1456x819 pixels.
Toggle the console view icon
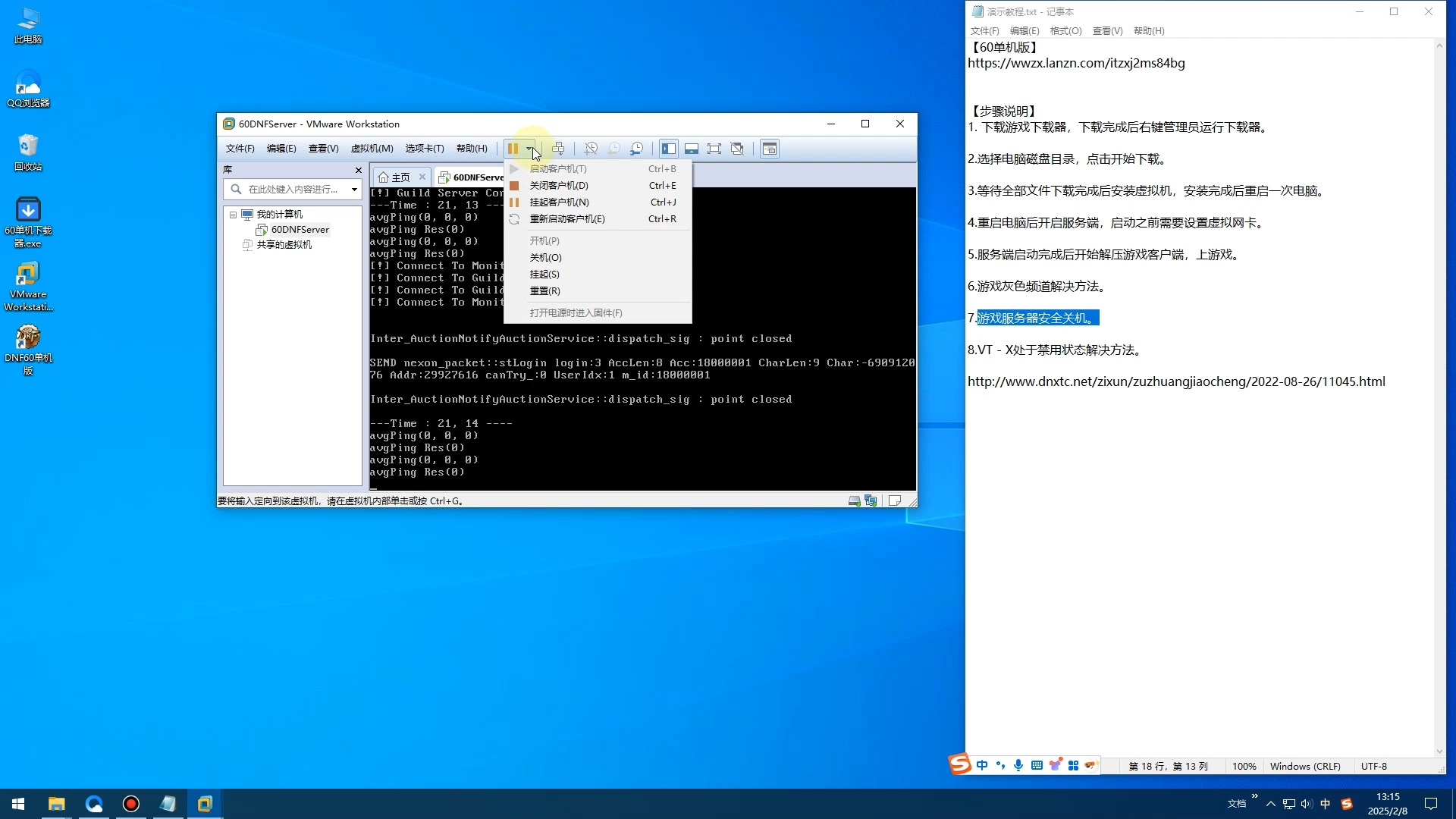(770, 149)
